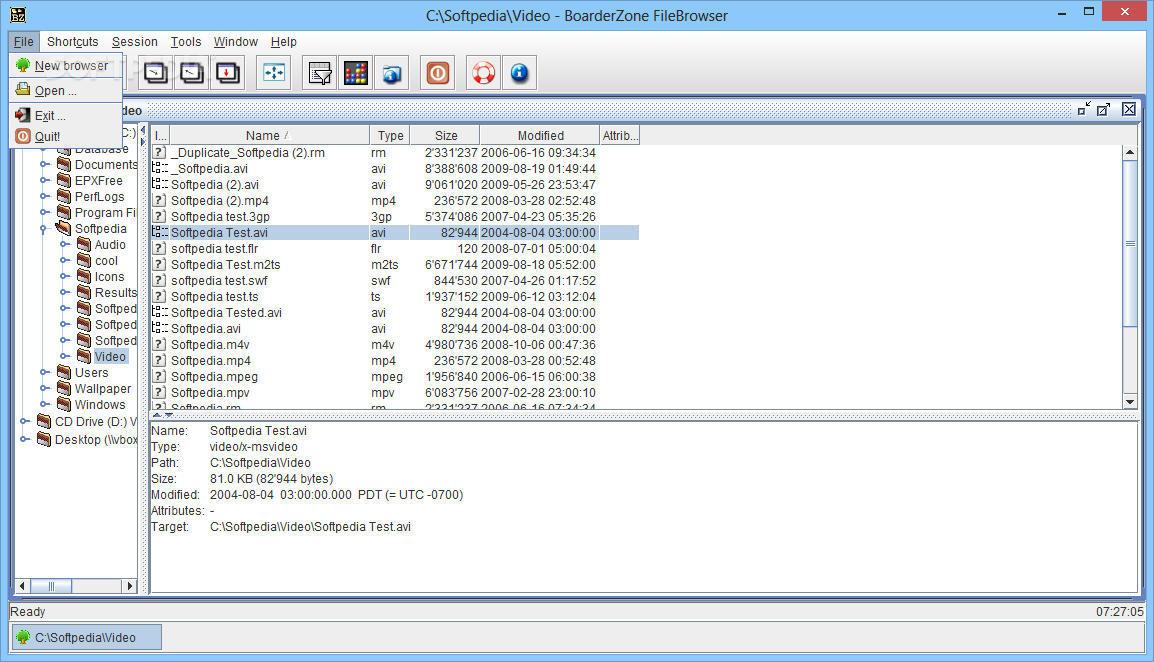
Task: Click the colored dots grid toolbar icon
Action: (355, 73)
